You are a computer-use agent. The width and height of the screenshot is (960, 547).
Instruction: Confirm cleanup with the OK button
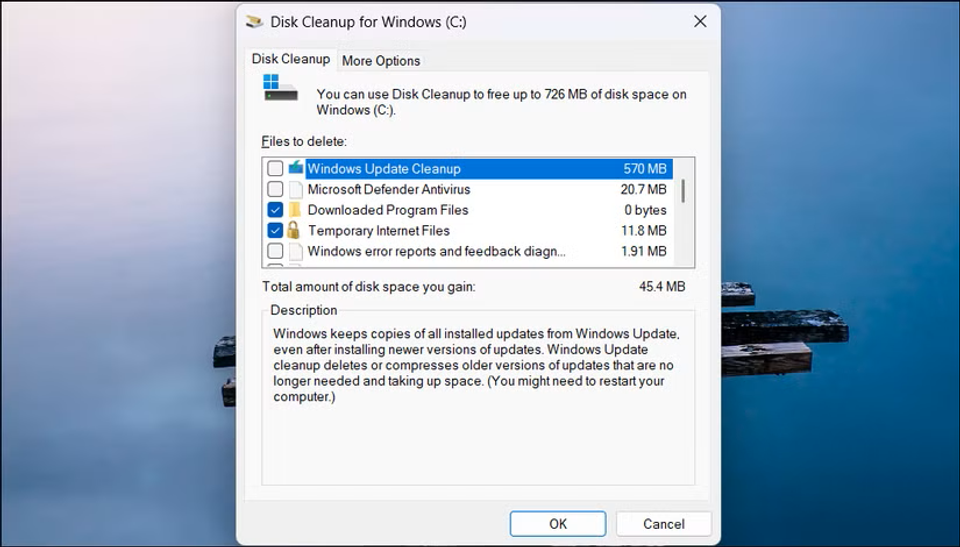click(558, 524)
